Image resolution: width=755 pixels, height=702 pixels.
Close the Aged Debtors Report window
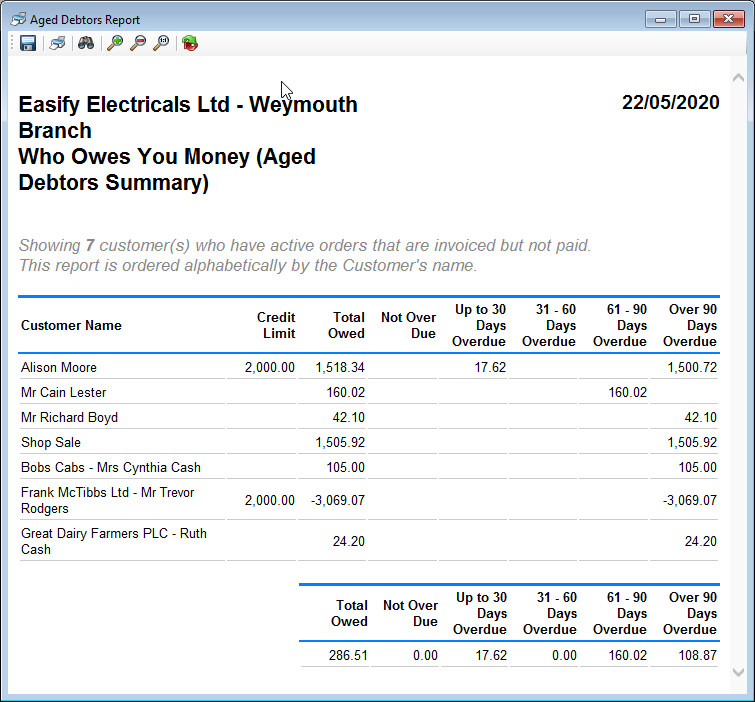click(729, 19)
